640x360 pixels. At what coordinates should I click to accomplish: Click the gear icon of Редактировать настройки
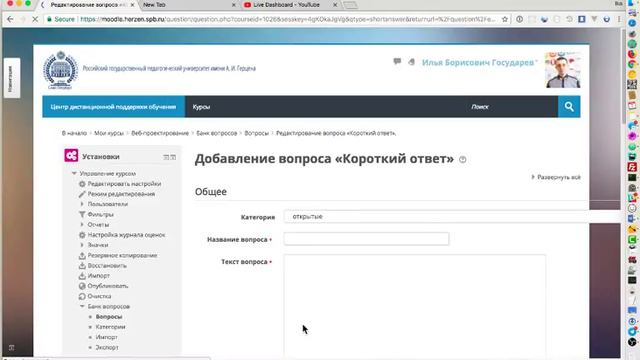[x=82, y=184]
